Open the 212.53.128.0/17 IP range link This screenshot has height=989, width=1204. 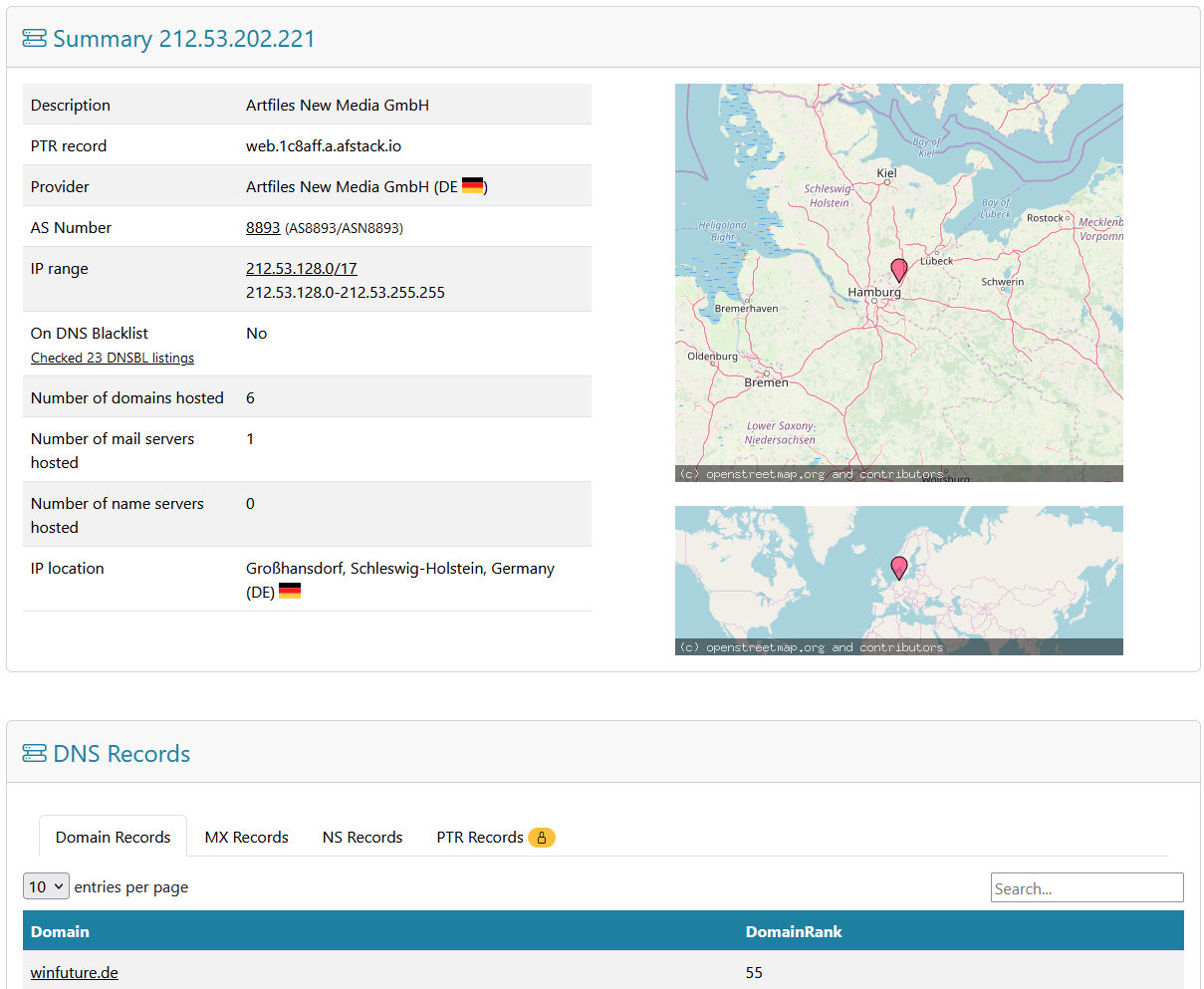[302, 269]
